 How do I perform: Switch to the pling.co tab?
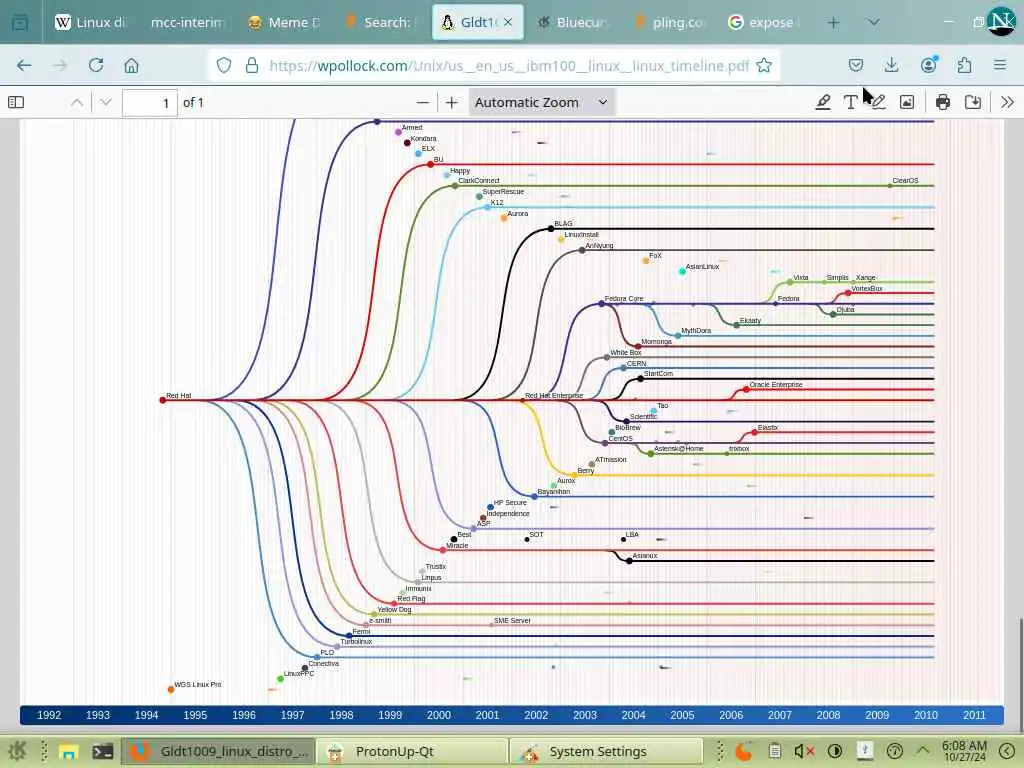point(669,22)
